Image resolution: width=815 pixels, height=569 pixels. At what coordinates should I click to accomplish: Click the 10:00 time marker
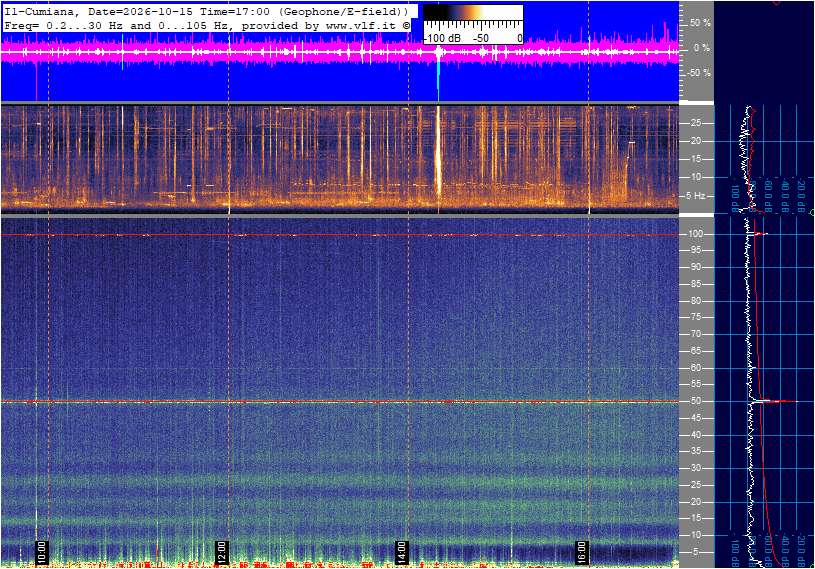point(42,552)
